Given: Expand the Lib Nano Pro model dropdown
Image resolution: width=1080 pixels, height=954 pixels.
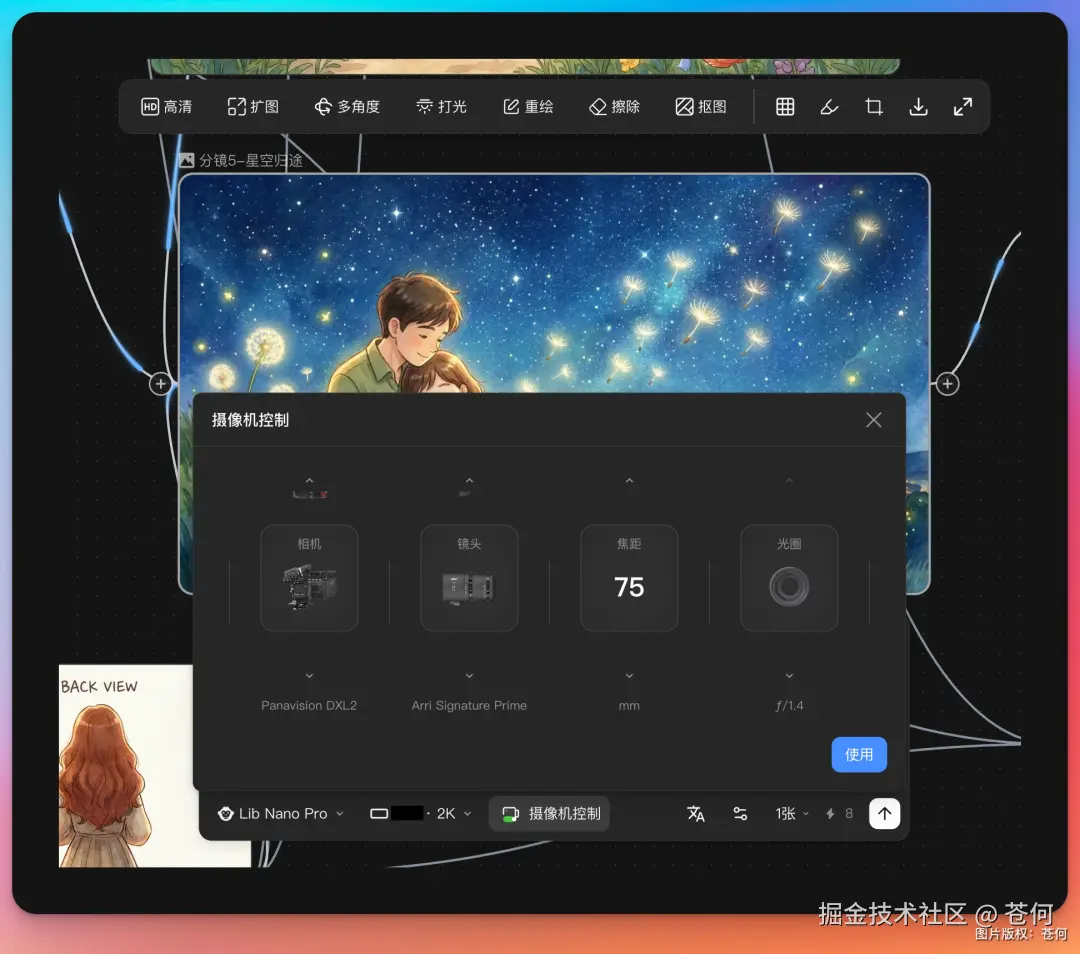Looking at the screenshot, I should coord(280,813).
